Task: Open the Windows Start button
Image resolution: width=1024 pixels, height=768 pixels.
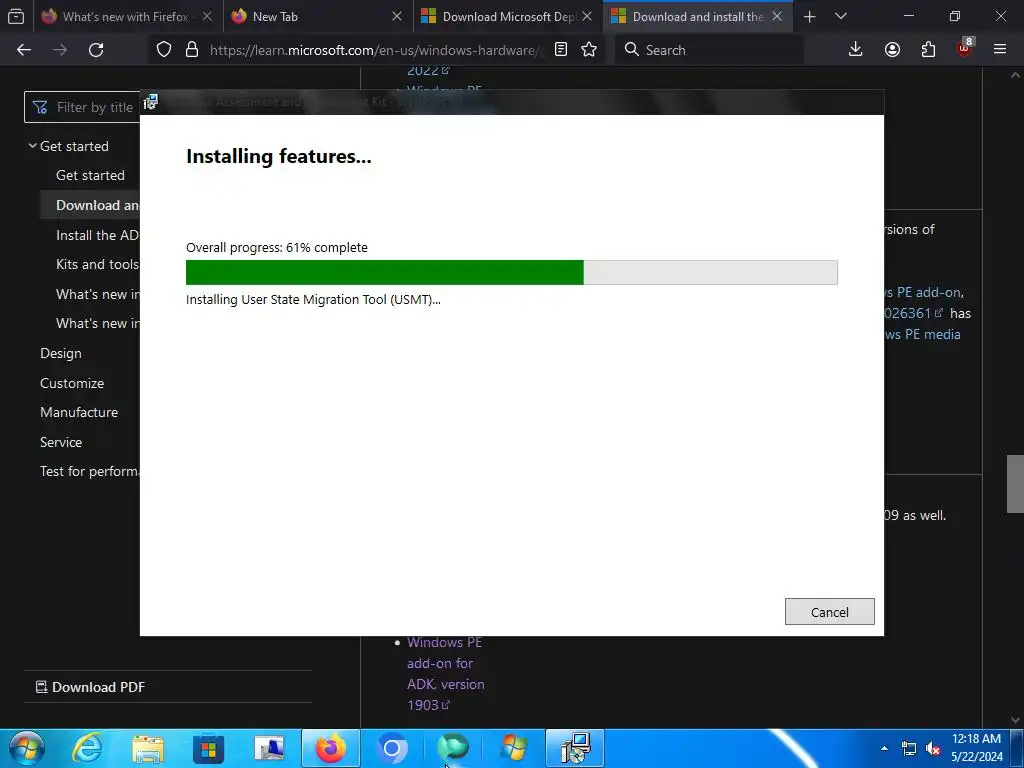Action: (26, 748)
